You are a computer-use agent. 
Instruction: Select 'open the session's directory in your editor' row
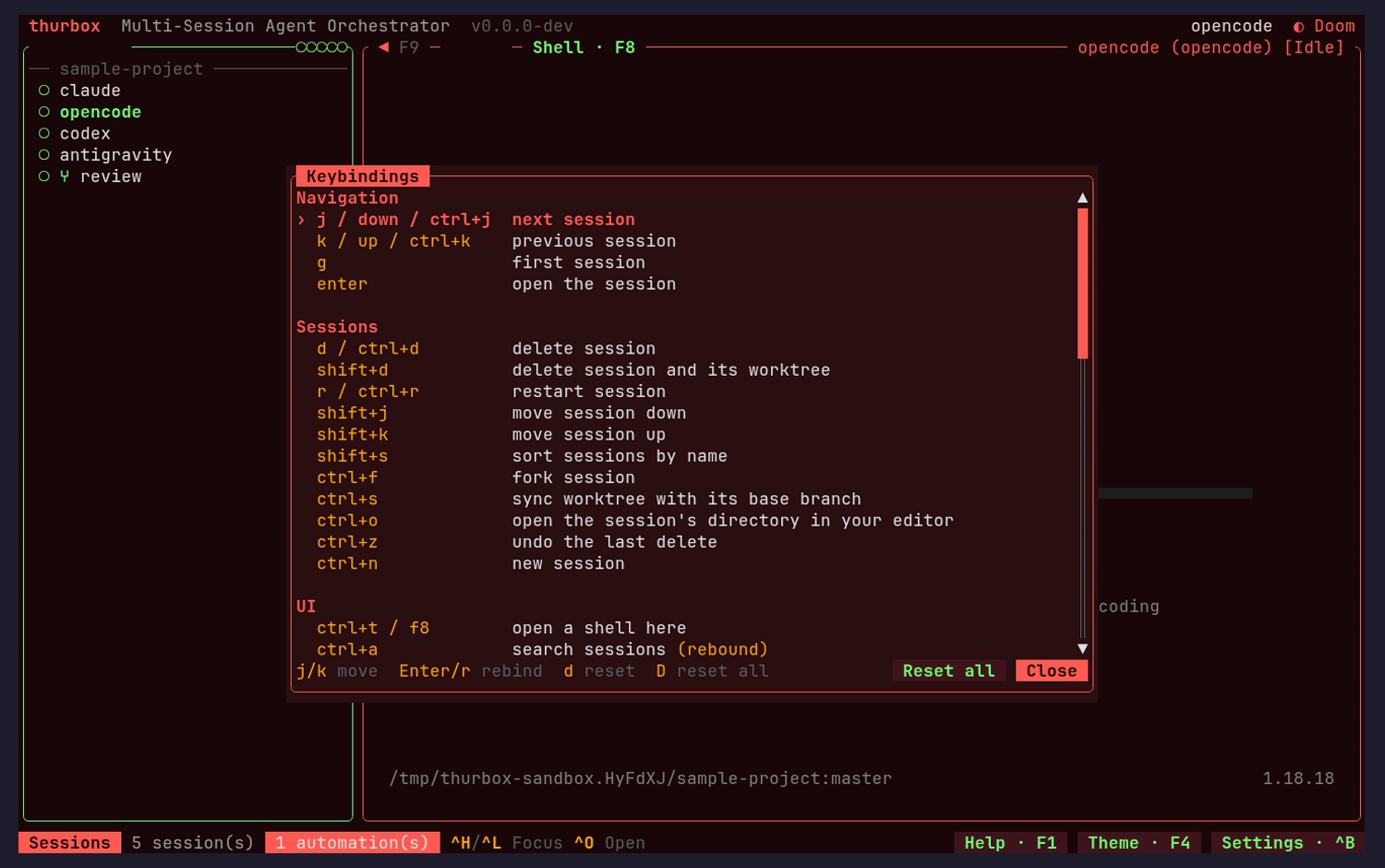(685, 521)
